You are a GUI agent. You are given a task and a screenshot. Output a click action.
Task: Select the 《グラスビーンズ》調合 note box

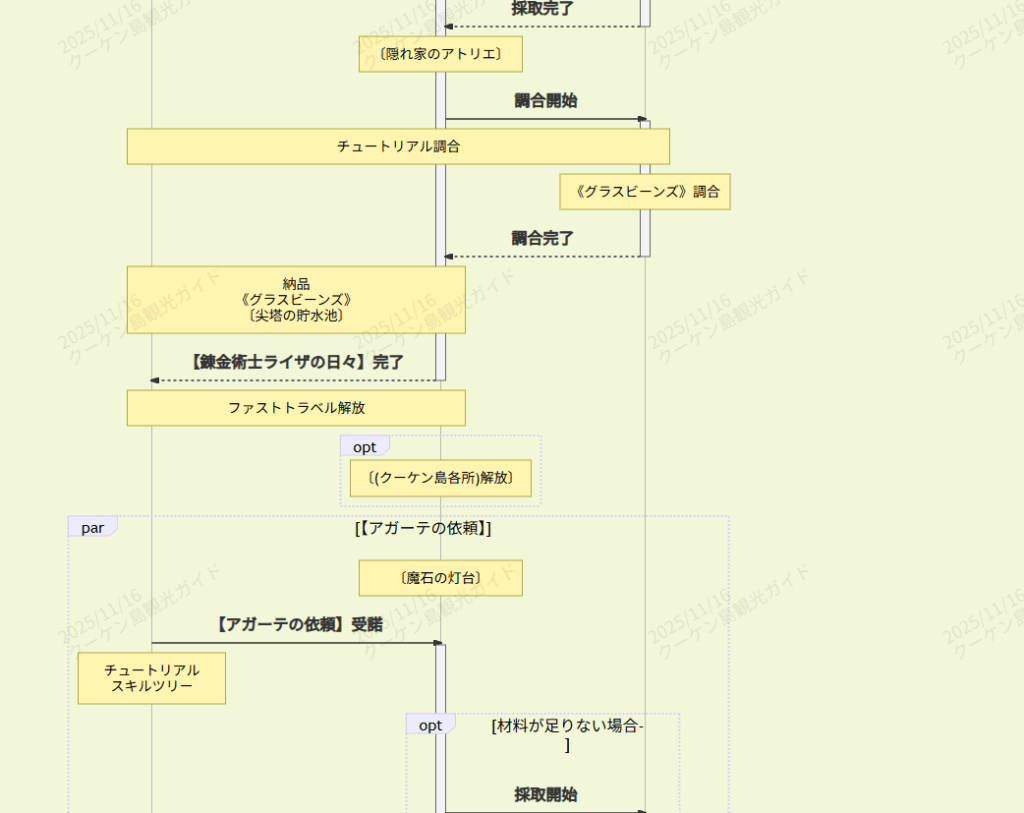pyautogui.click(x=645, y=192)
